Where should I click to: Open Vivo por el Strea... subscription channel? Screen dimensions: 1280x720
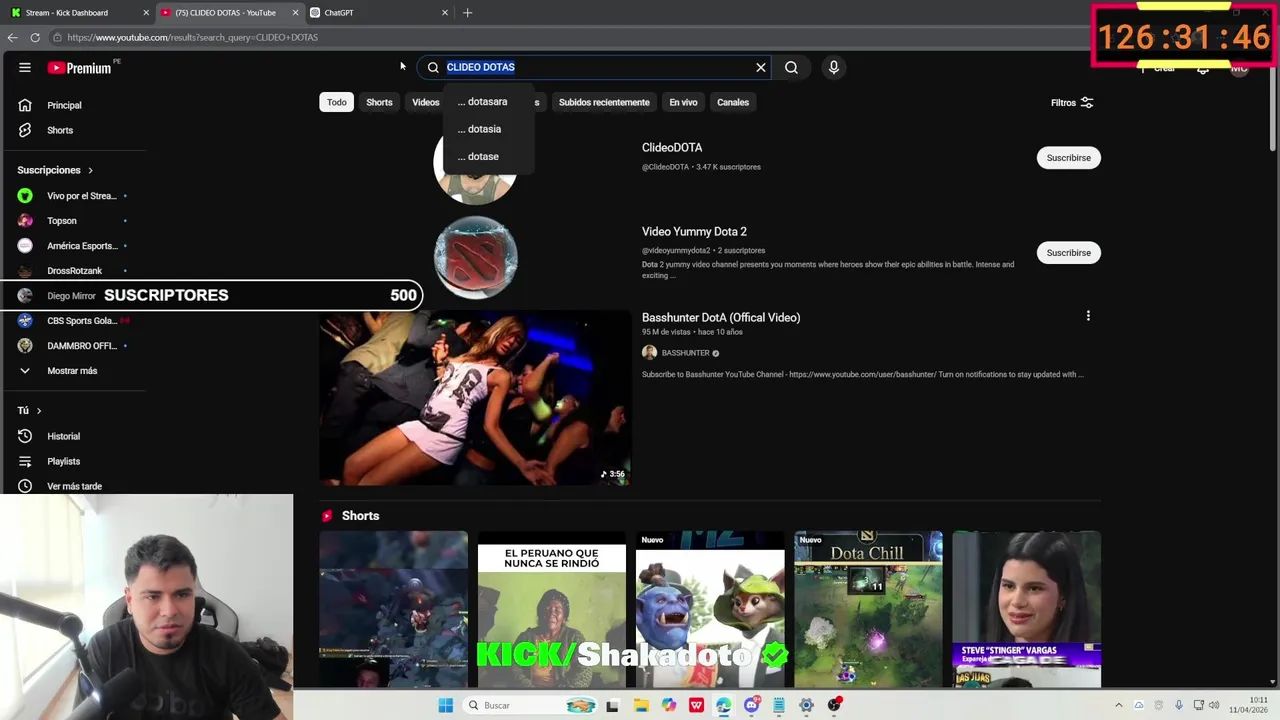pyautogui.click(x=81, y=196)
